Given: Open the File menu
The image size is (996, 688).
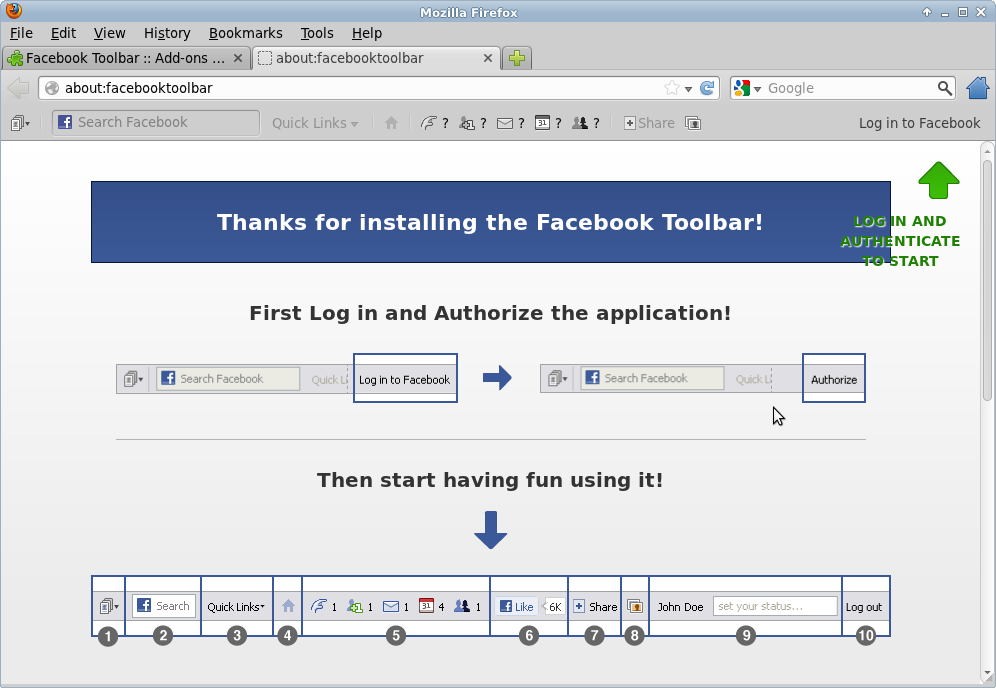Looking at the screenshot, I should [21, 33].
